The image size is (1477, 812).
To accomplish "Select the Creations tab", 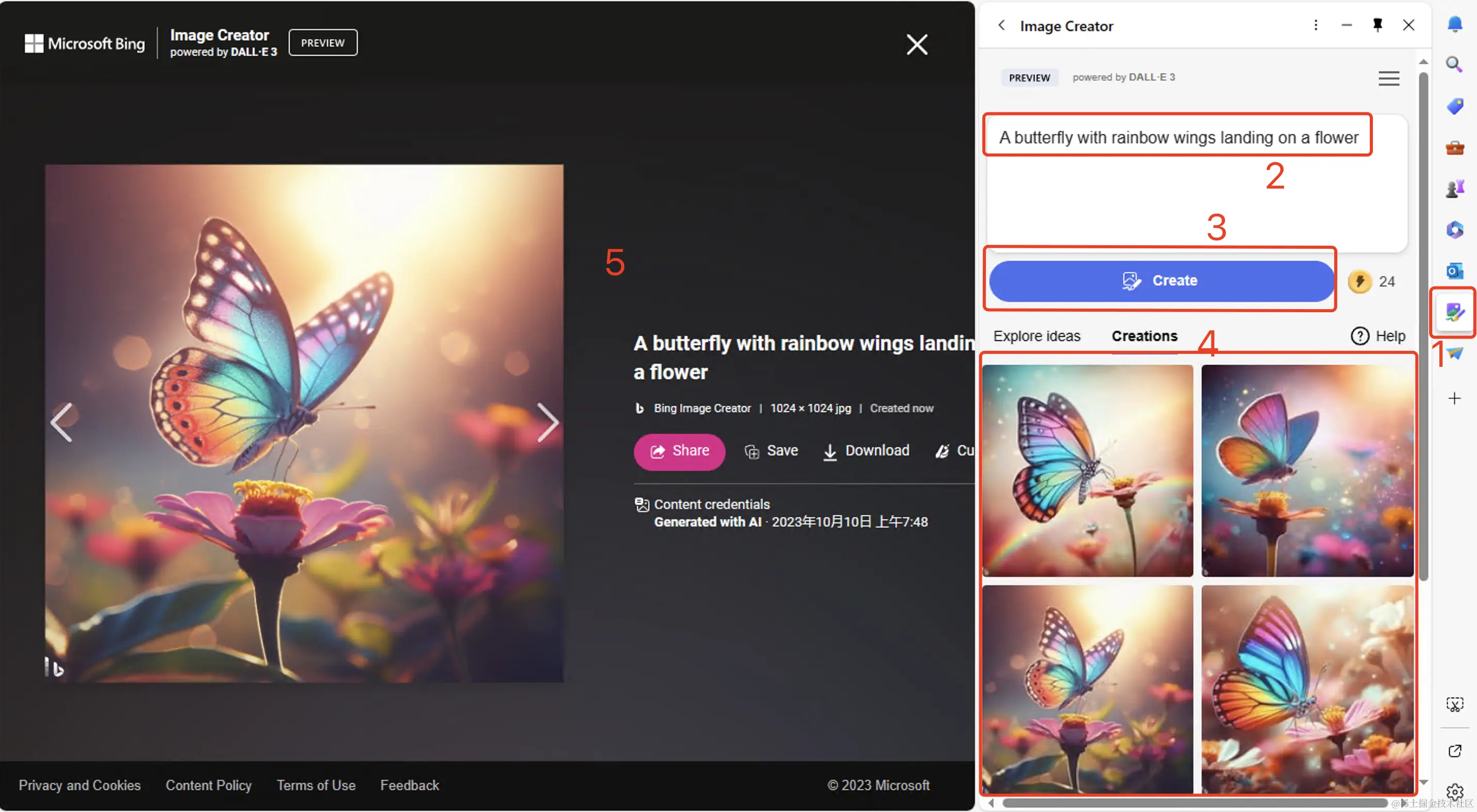I will (x=1145, y=336).
